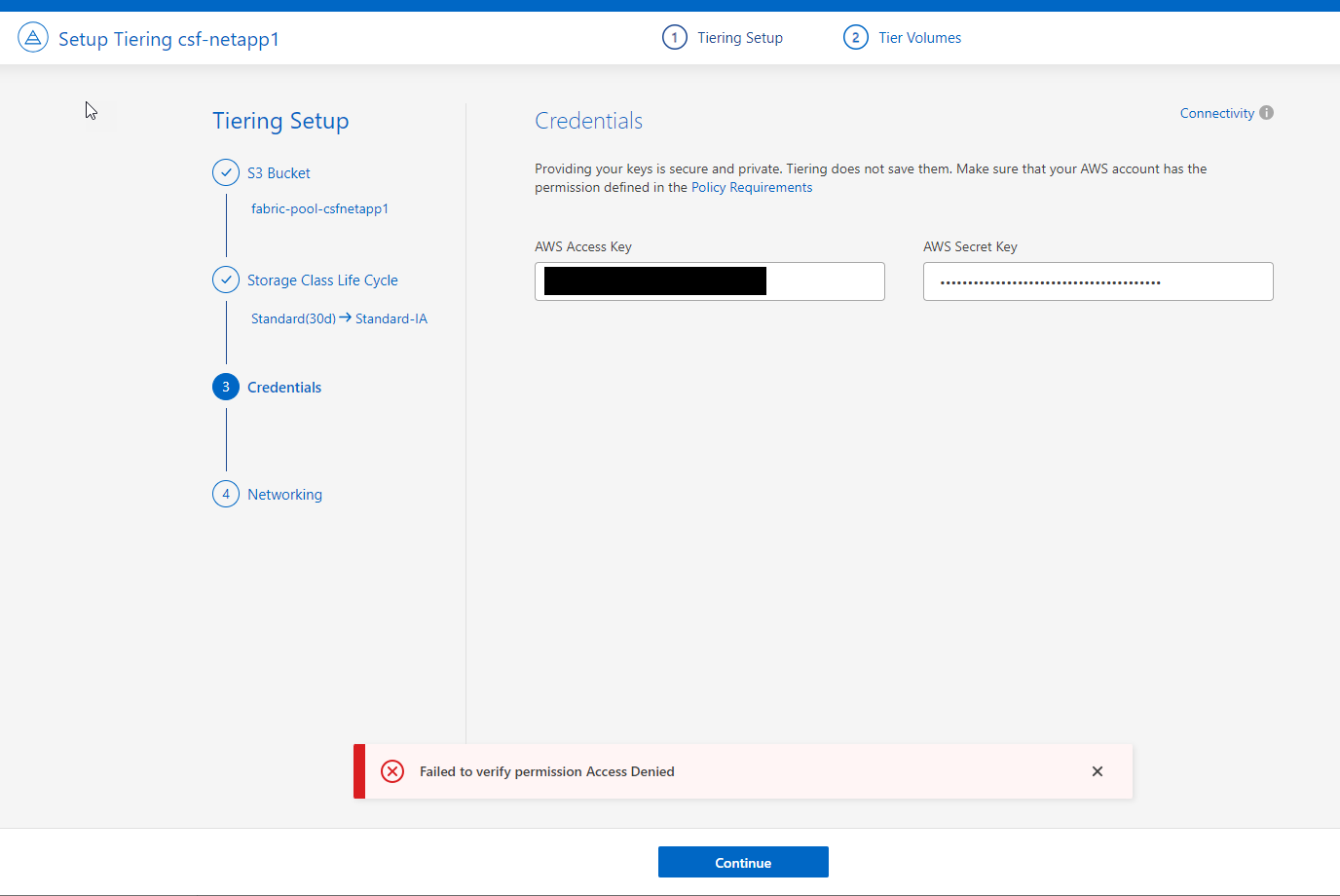Image resolution: width=1340 pixels, height=896 pixels.
Task: Click the Connectivity info icon
Action: (1266, 113)
